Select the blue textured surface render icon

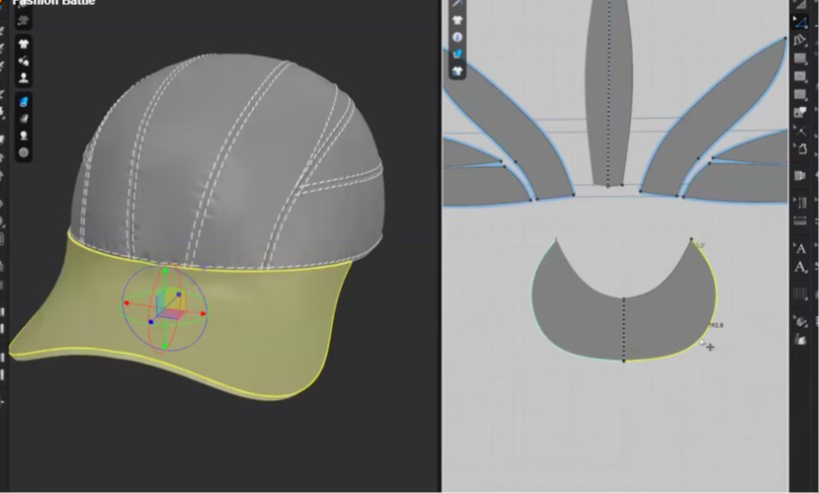point(24,102)
